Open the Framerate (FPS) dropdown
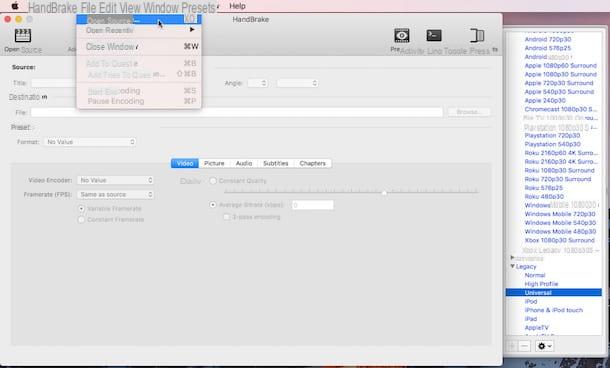The height and width of the screenshot is (368, 610). (x=115, y=195)
